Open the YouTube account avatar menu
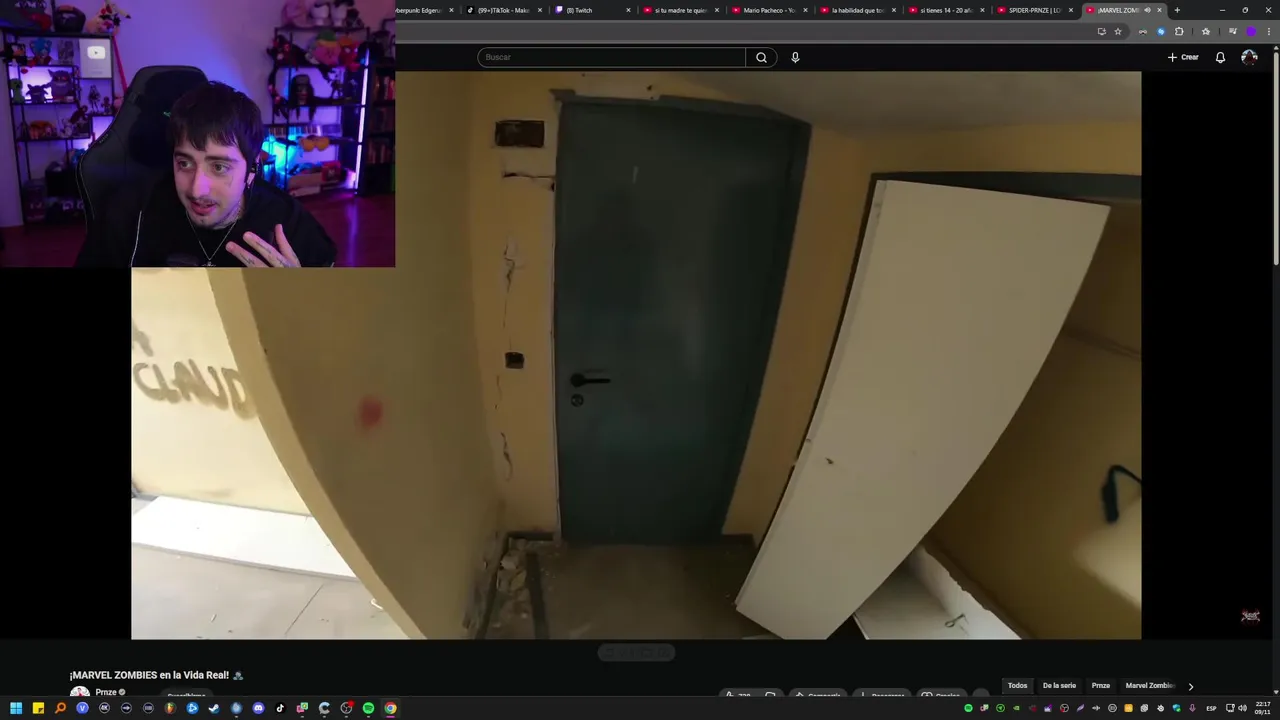 click(x=1249, y=57)
